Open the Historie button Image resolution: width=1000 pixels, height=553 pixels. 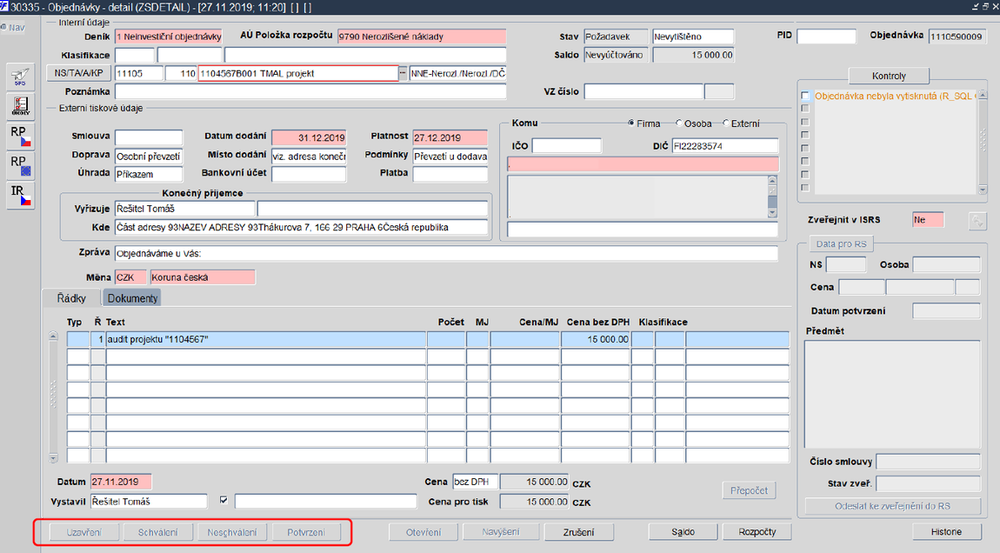pos(946,532)
